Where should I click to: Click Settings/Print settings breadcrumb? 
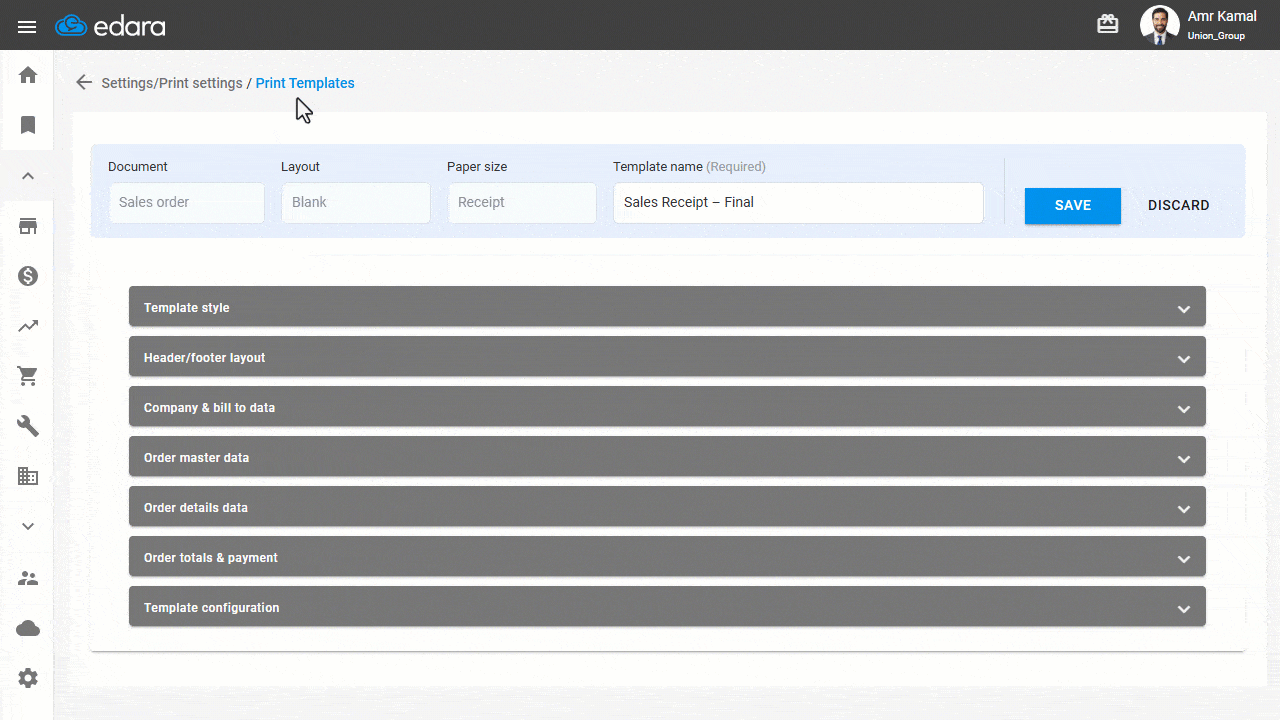click(172, 83)
